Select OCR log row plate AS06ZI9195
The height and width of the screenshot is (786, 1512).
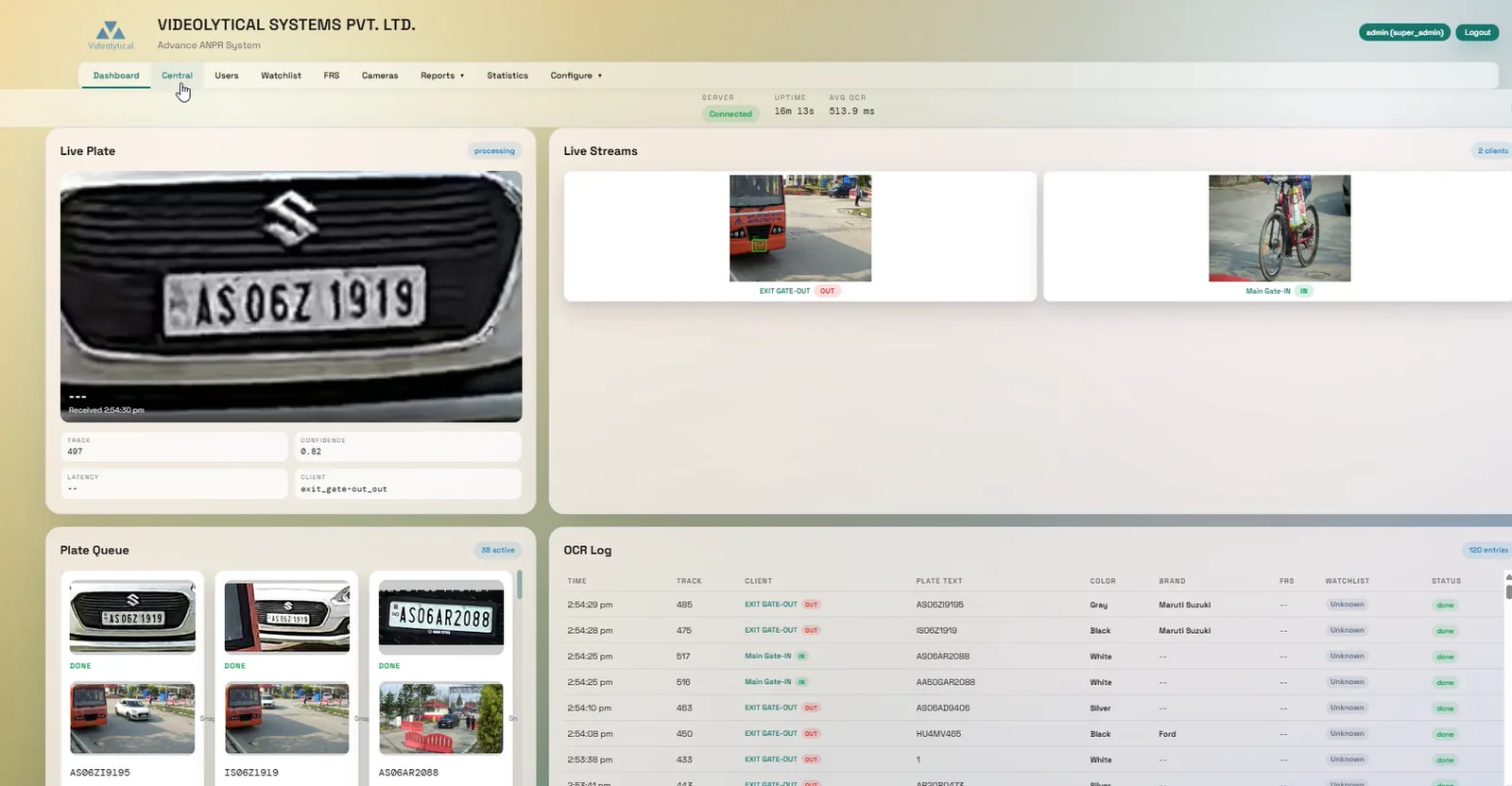pos(1035,605)
